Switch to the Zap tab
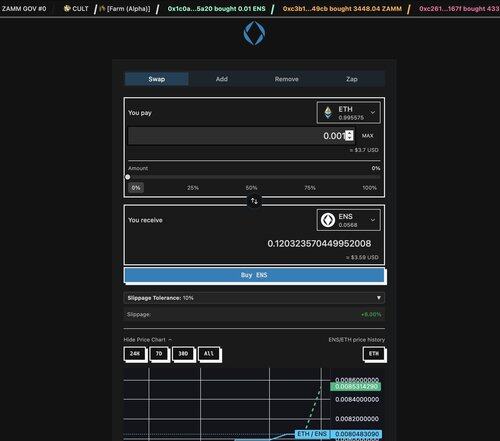Viewport: 500px width, 441px height. 352,79
